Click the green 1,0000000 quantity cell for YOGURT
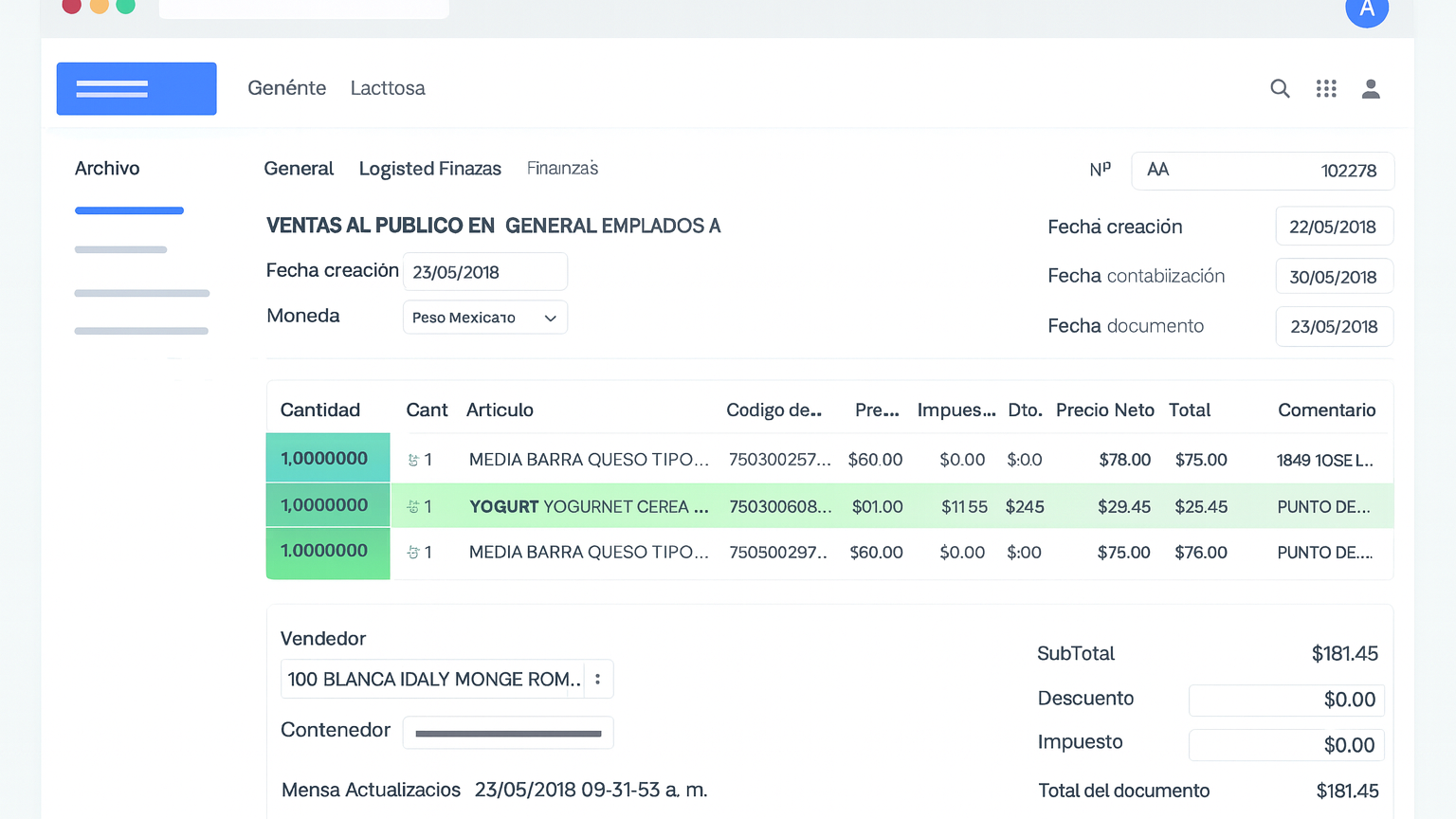1456x819 pixels. coord(327,505)
